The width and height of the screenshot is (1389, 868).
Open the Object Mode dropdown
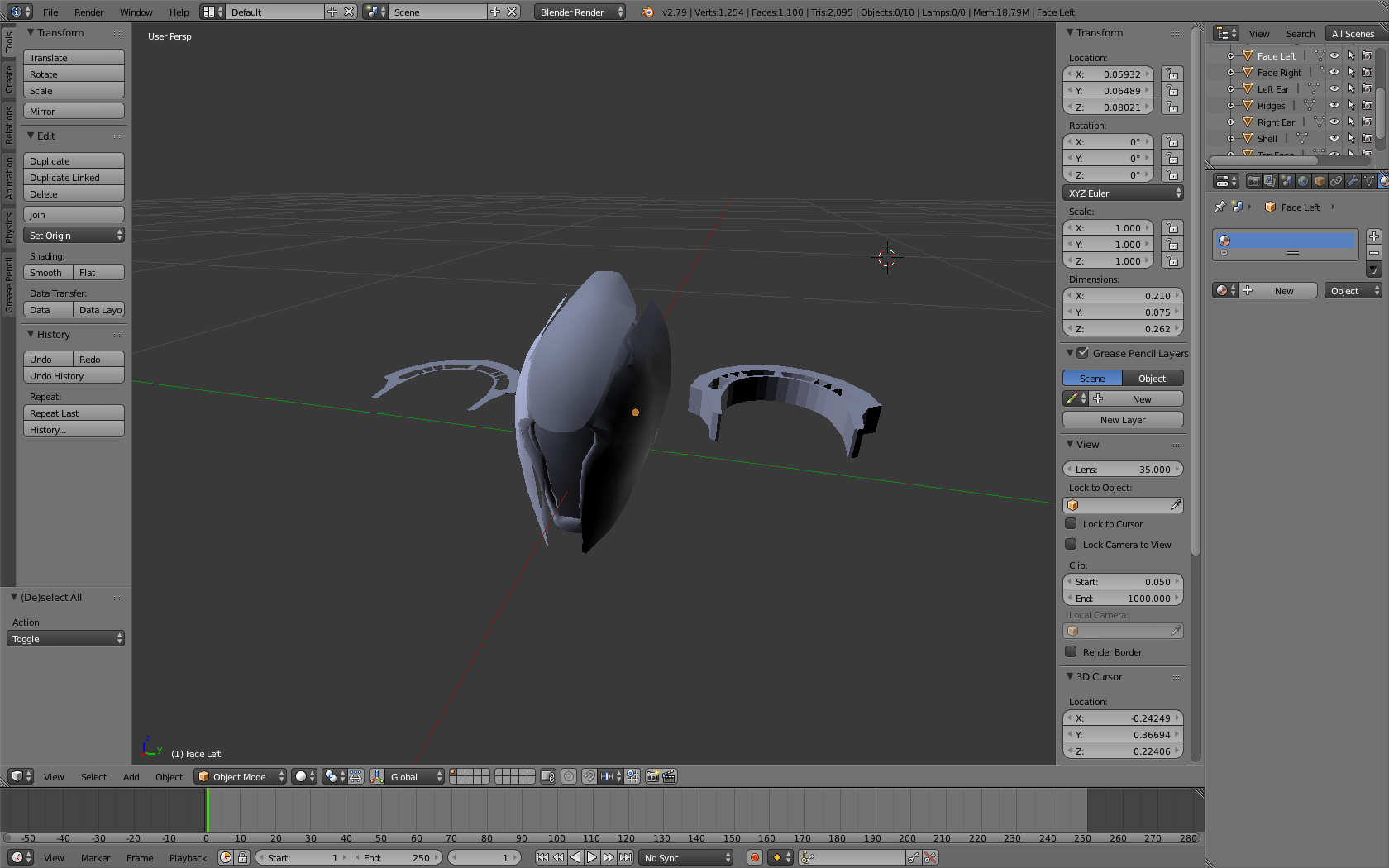pyautogui.click(x=241, y=776)
